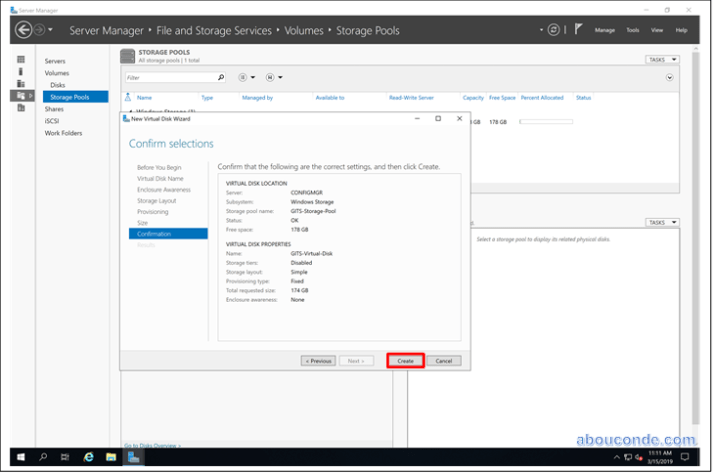Select the Local Server rail icon
714x473 pixels.
point(20,72)
